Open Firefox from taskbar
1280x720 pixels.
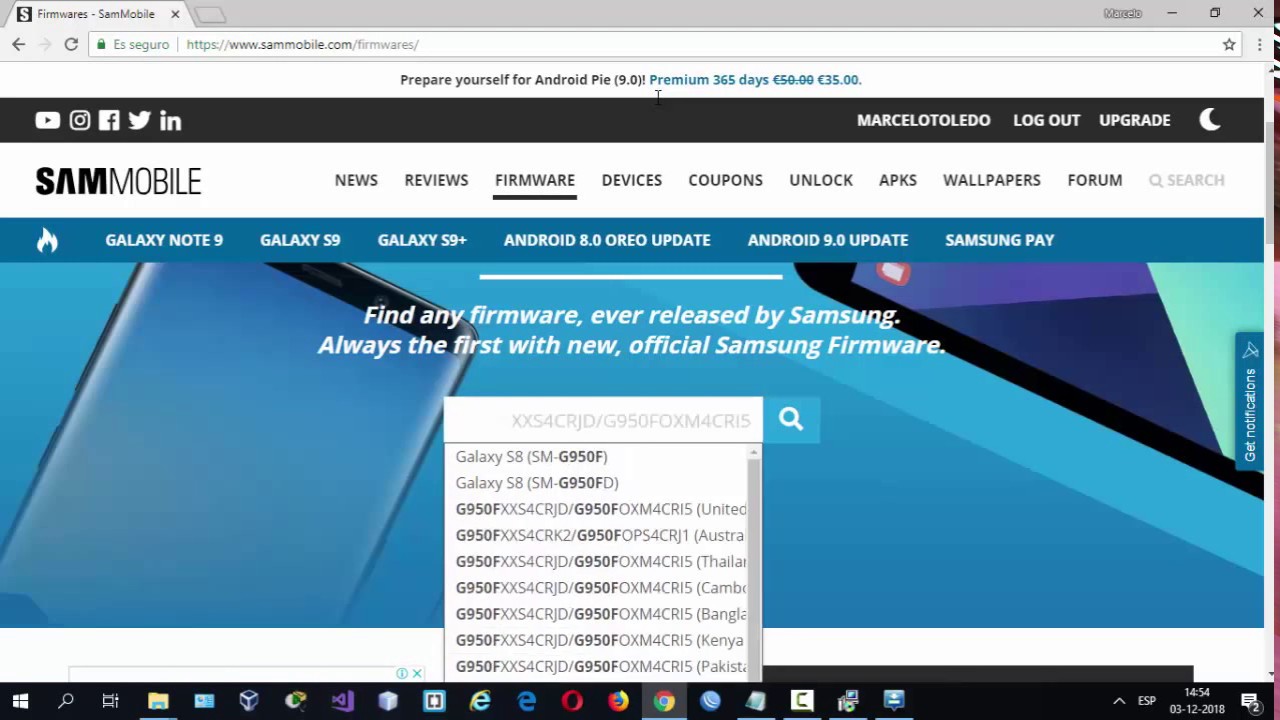[x=618, y=701]
